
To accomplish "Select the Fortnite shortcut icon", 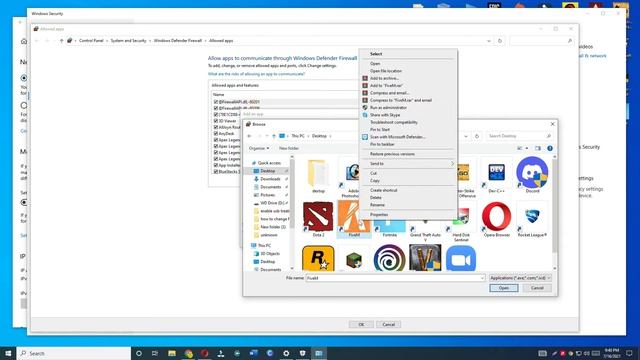I will 389,225.
